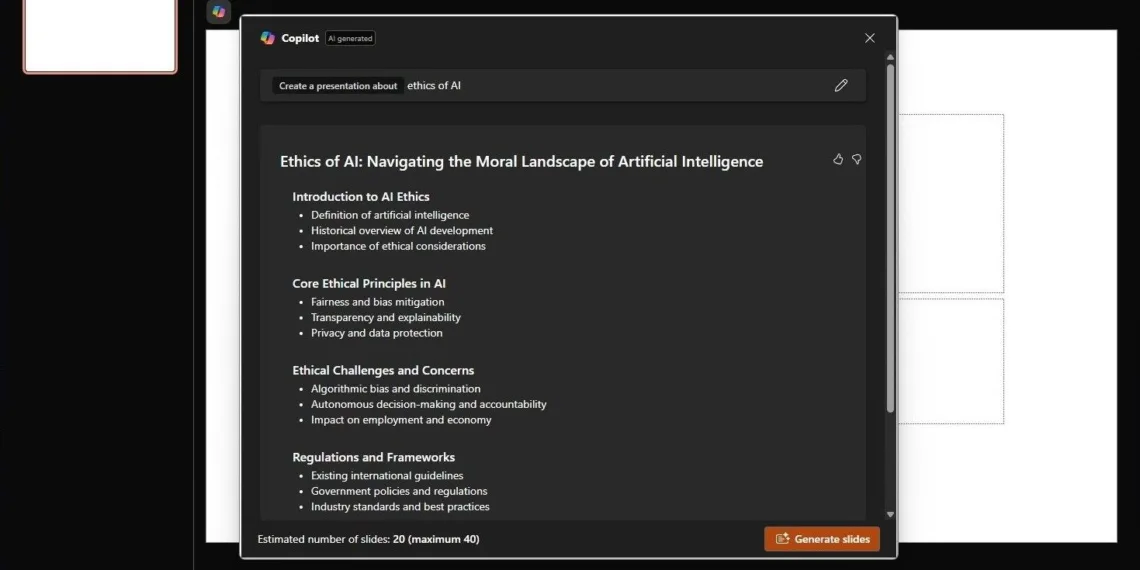1140x570 pixels.
Task: Select the "Ethical Challenges and Concerns" heading
Action: point(383,371)
